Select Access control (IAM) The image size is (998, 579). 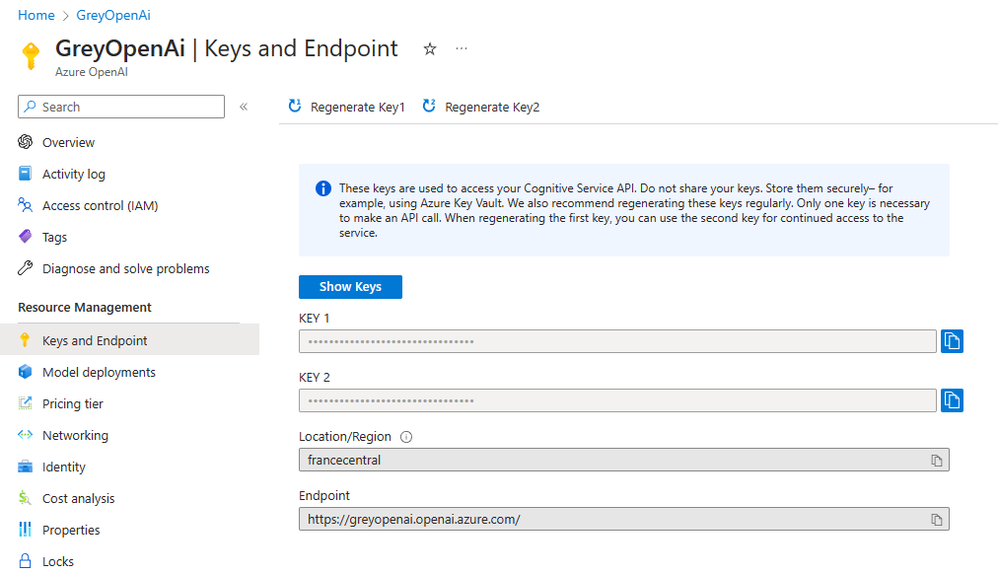point(100,205)
